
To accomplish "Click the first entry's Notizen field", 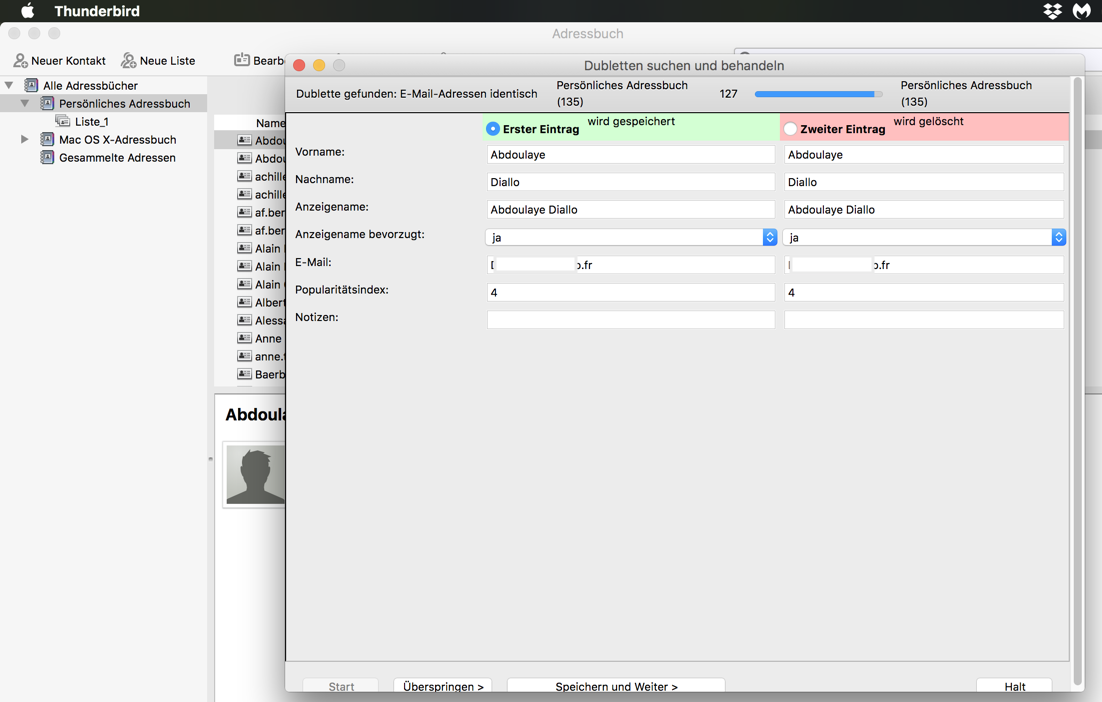I will [630, 320].
